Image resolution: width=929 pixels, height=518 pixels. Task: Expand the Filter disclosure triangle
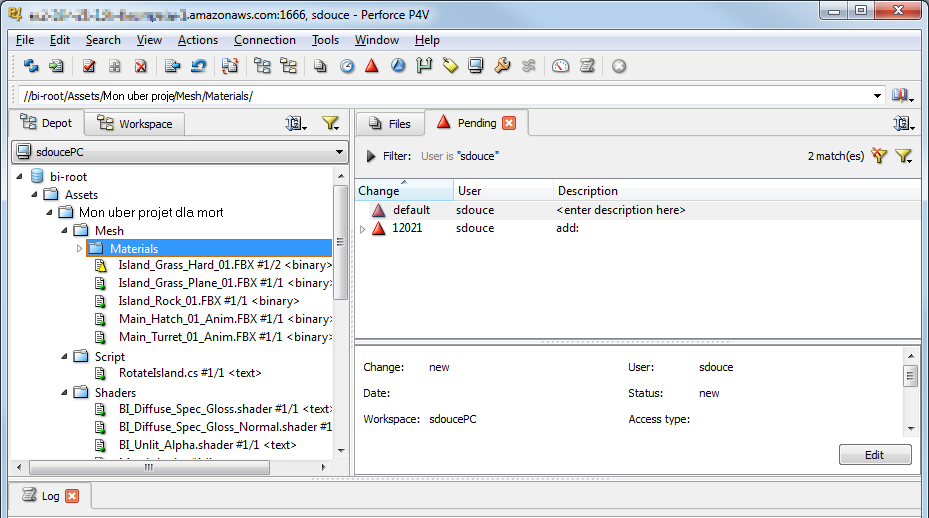371,156
